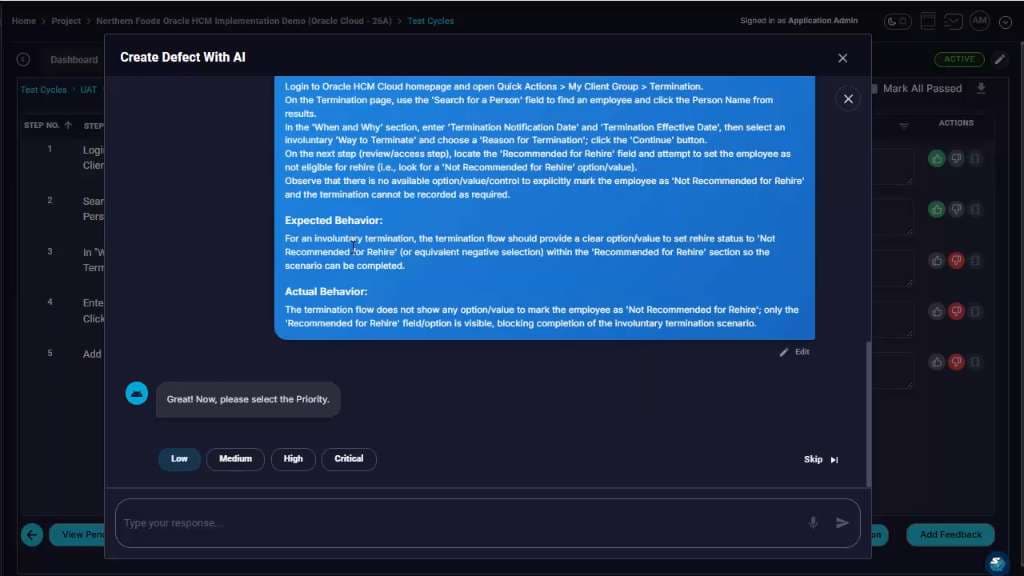Click the Actual Behavior heading
This screenshot has width=1024, height=576.
pos(326,292)
